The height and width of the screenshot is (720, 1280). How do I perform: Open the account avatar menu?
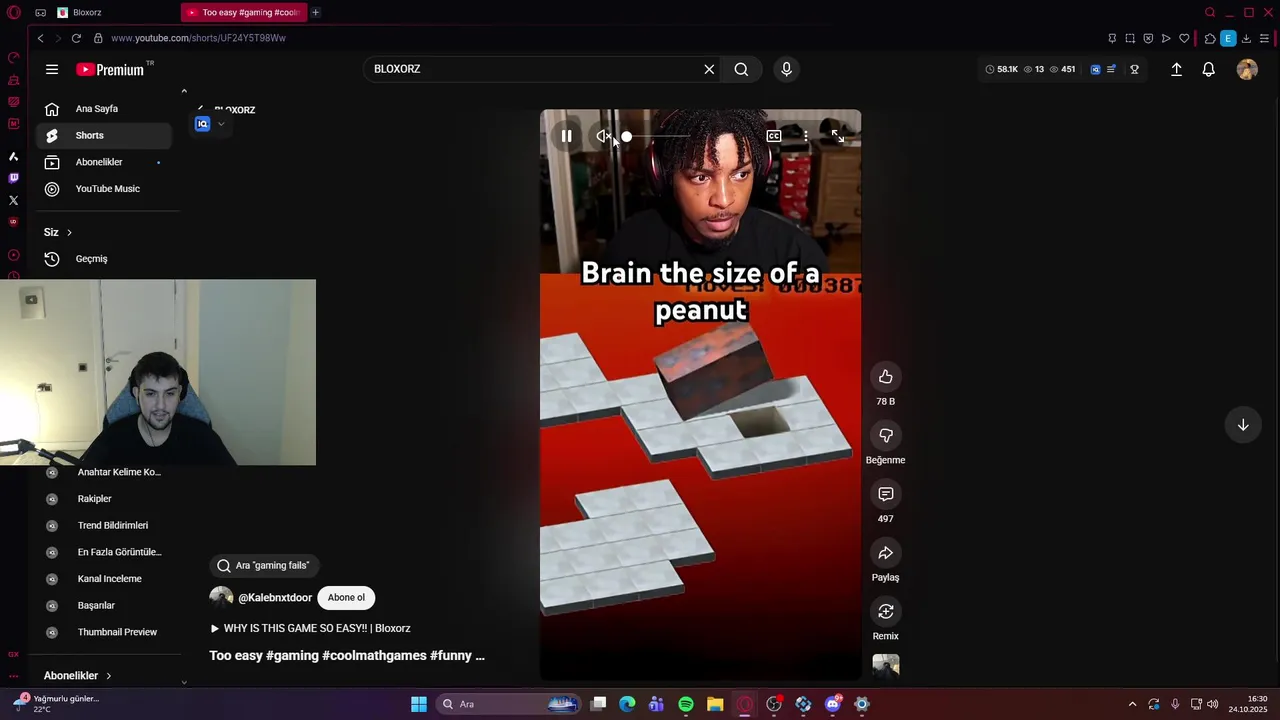point(1247,69)
